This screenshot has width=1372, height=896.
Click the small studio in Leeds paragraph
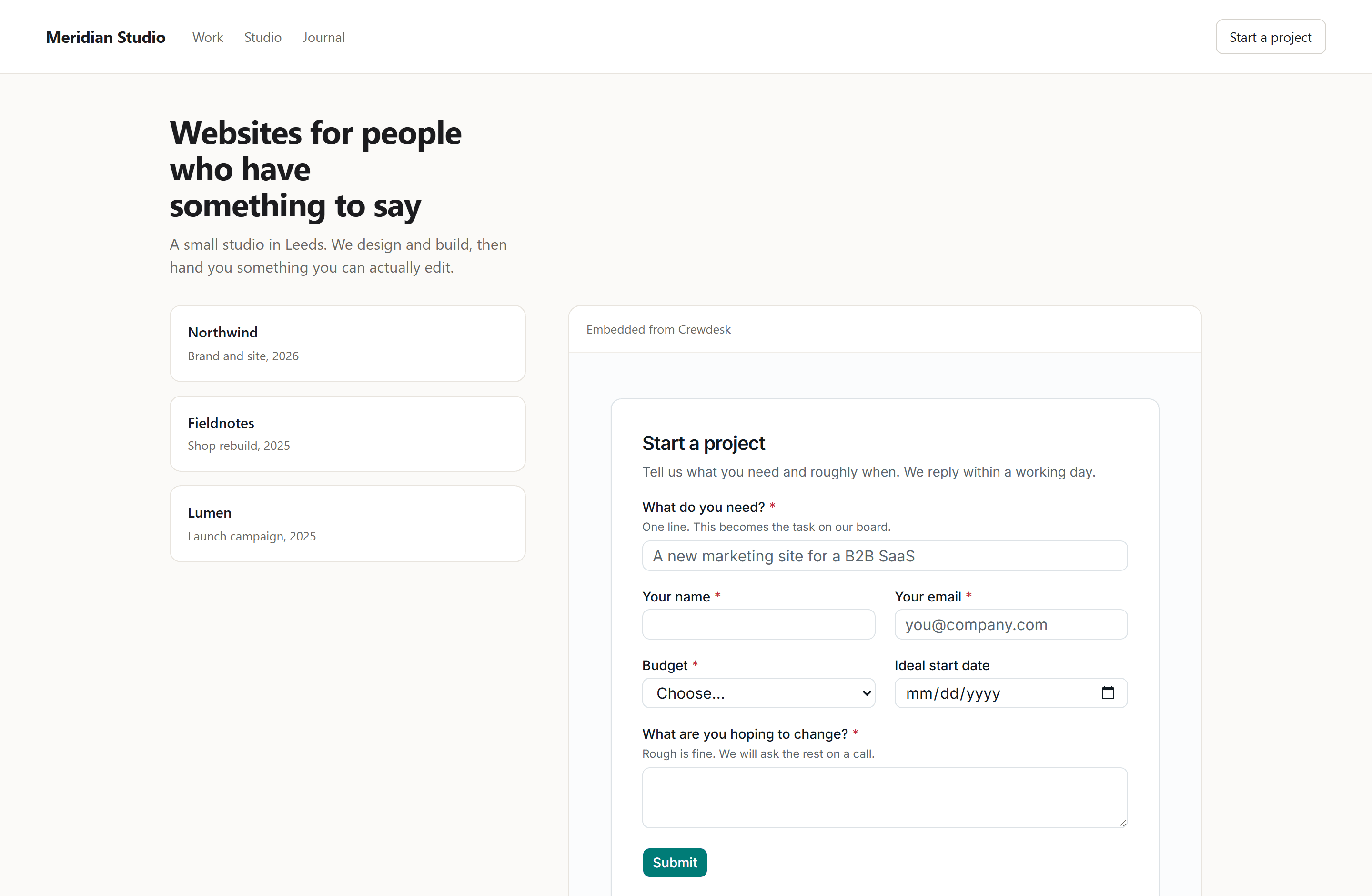click(x=338, y=256)
